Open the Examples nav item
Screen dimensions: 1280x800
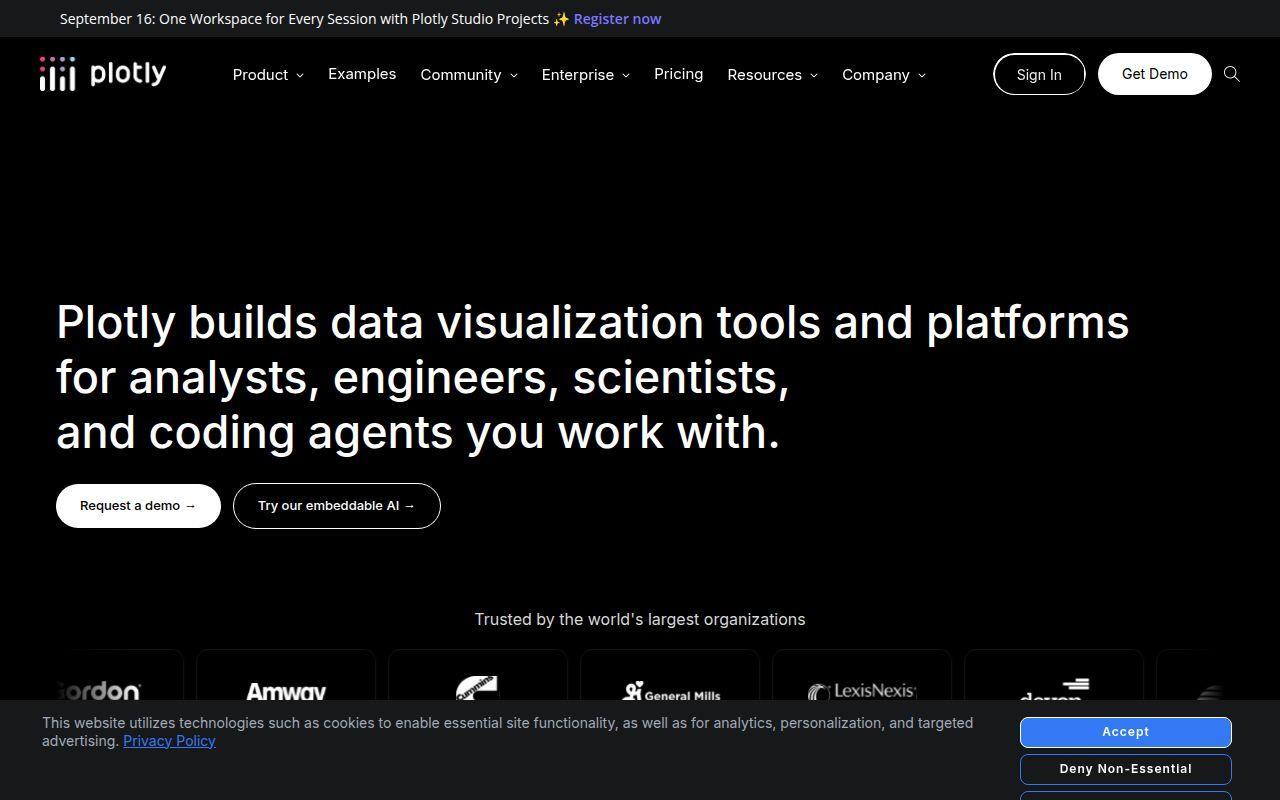pyautogui.click(x=362, y=74)
